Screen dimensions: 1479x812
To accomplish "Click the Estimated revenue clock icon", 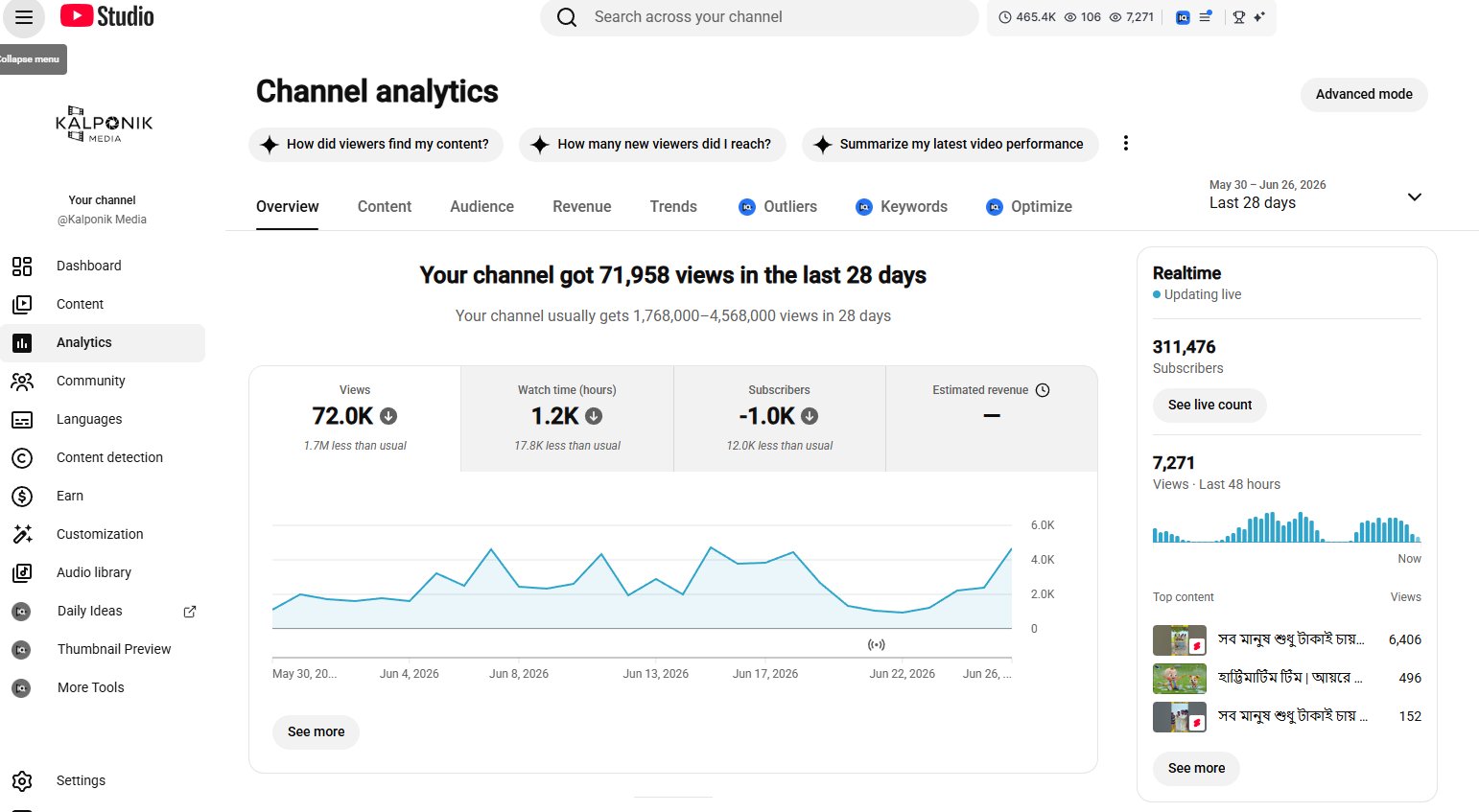I will pyautogui.click(x=1043, y=390).
